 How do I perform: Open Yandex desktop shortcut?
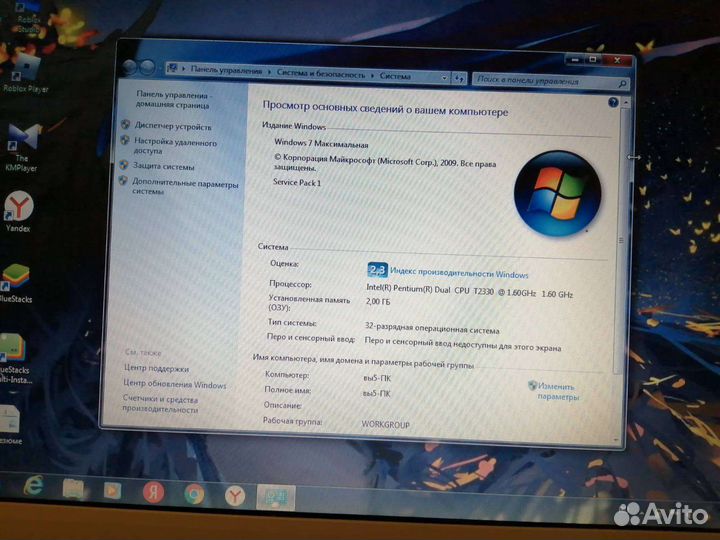[x=18, y=208]
